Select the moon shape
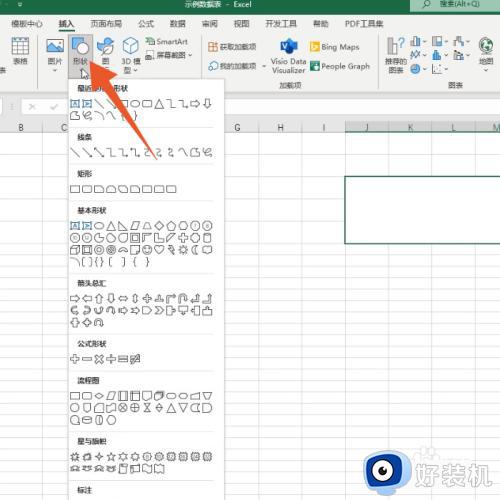The height and width of the screenshot is (500, 500). click(195, 250)
